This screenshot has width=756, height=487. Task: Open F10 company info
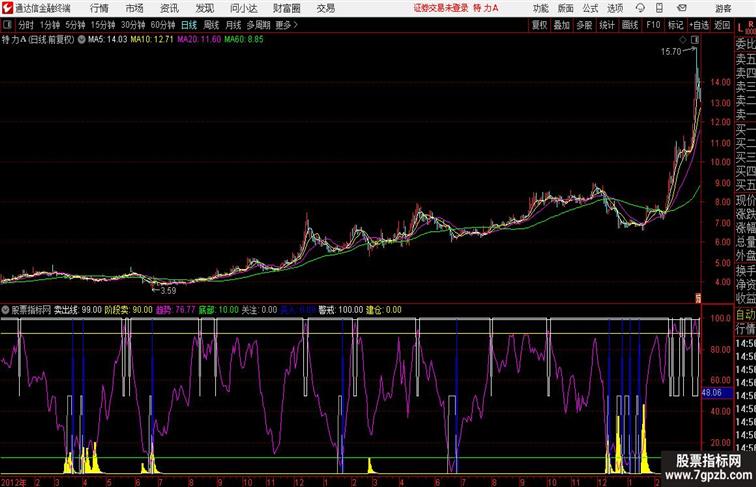click(x=653, y=25)
